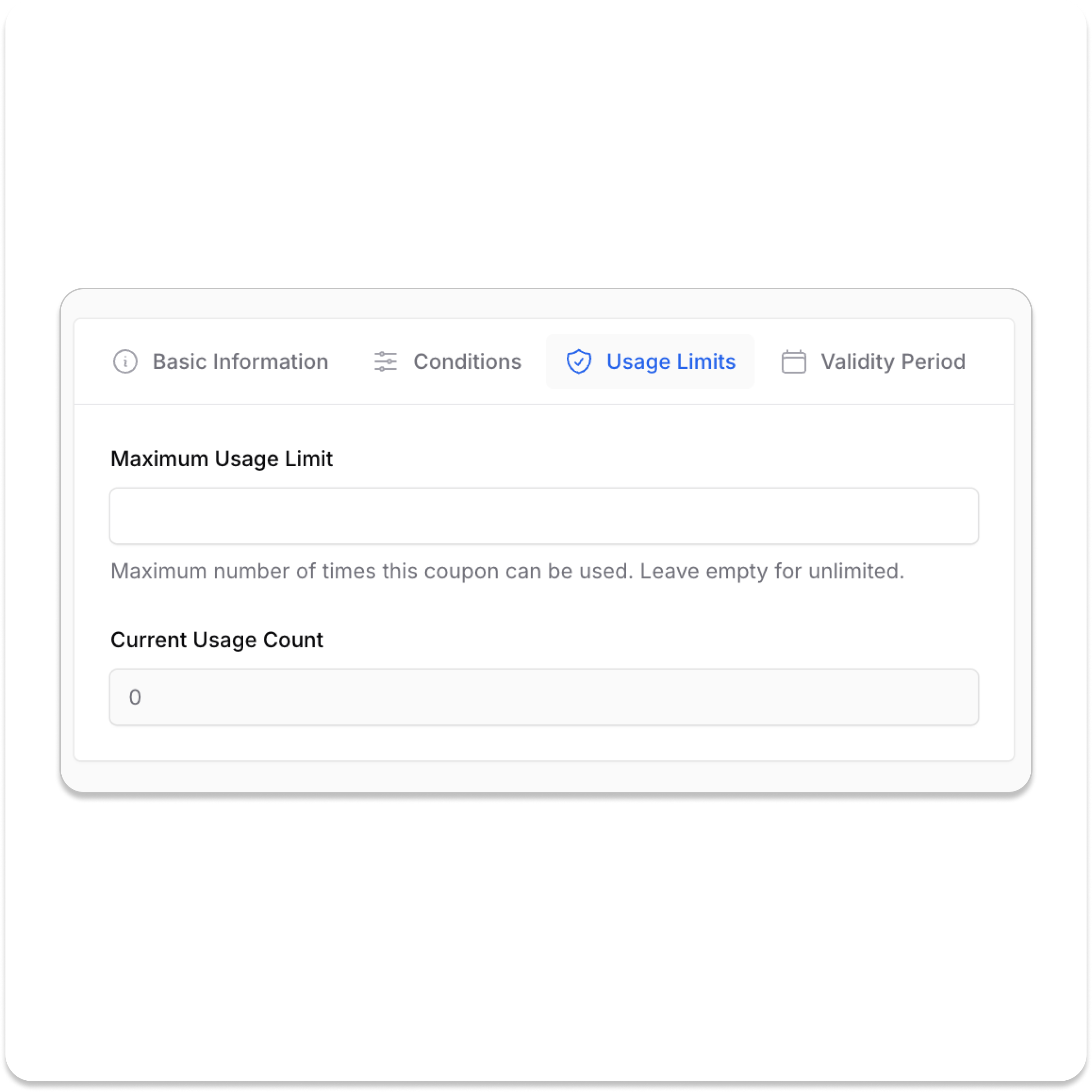Click the "Leave empty for unlimited" hint sentence
The image size is (1092, 1092).
(772, 571)
